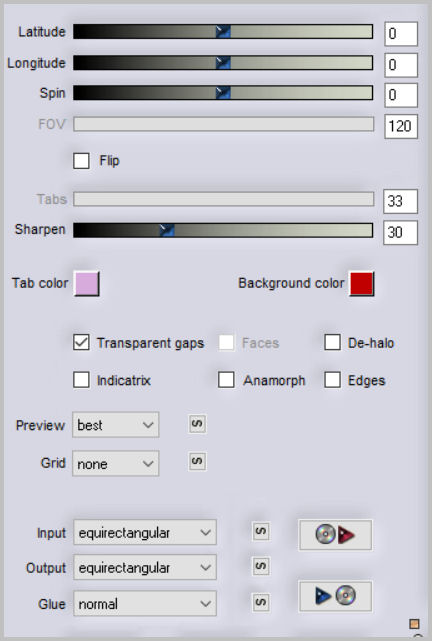Open the Tab color swatch
The image size is (432, 641).
[x=86, y=283]
